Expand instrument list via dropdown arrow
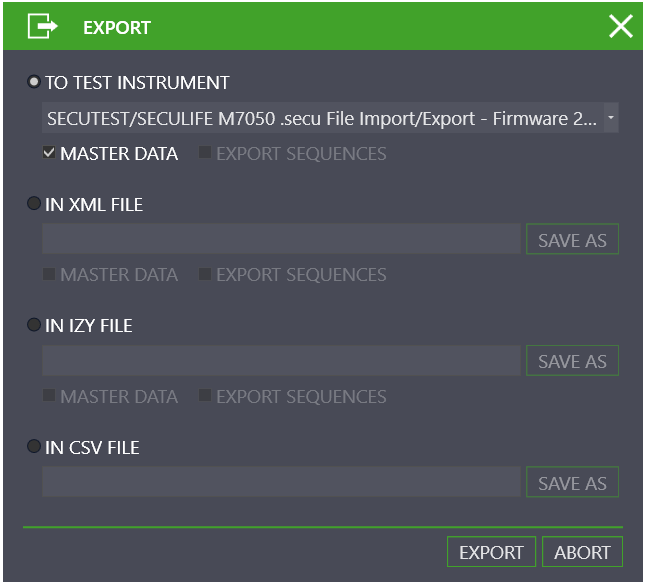 point(611,118)
